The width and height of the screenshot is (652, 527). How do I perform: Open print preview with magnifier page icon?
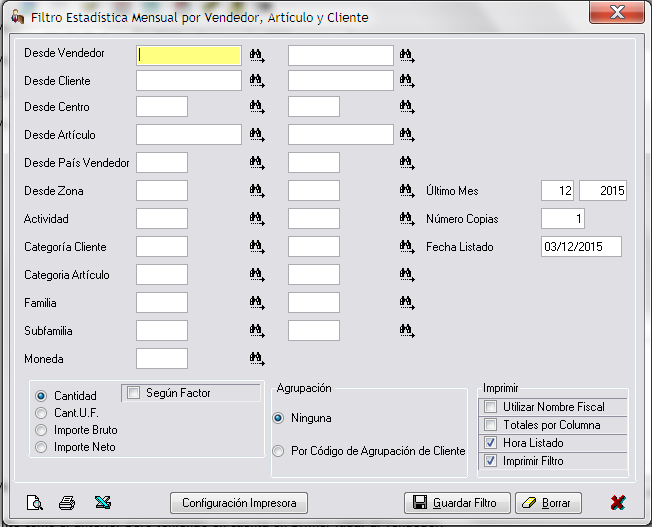click(35, 502)
